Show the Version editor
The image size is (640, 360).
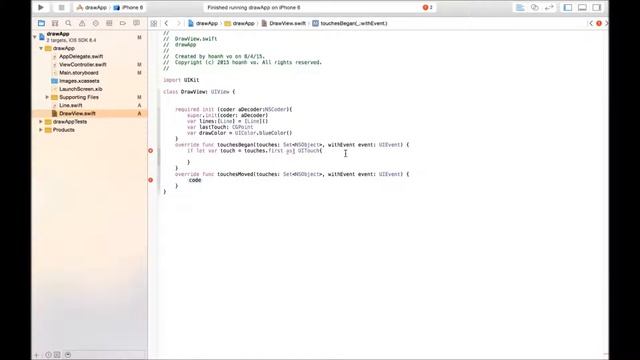click(x=549, y=7)
